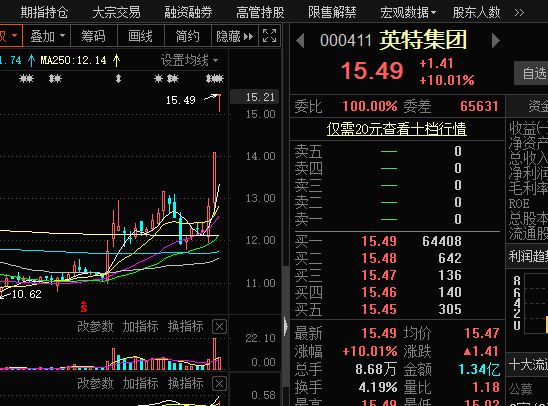The image size is (548, 406).
Task: Click 换指标 in the volume indicator panel
Action: click(x=186, y=326)
